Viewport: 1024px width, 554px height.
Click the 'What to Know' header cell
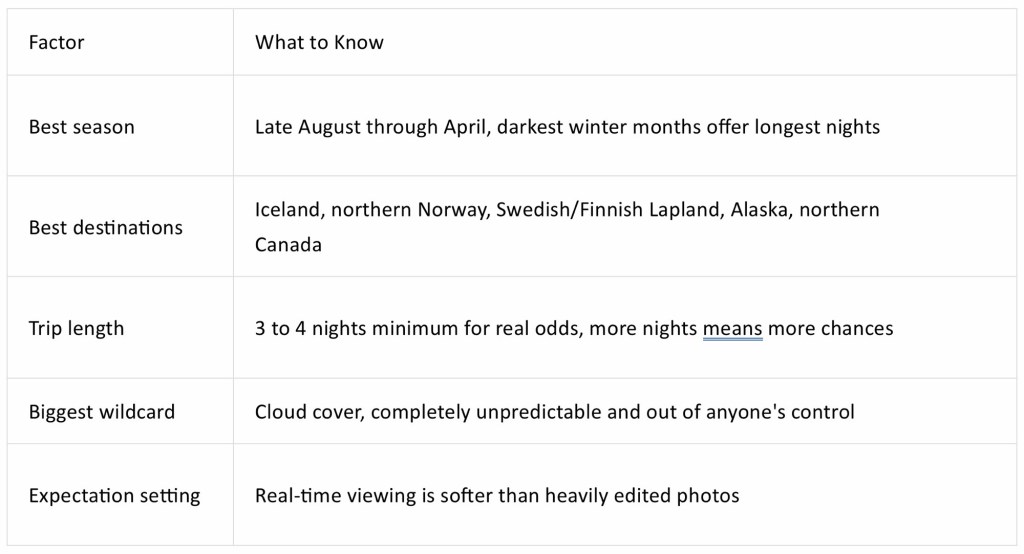[x=625, y=42]
